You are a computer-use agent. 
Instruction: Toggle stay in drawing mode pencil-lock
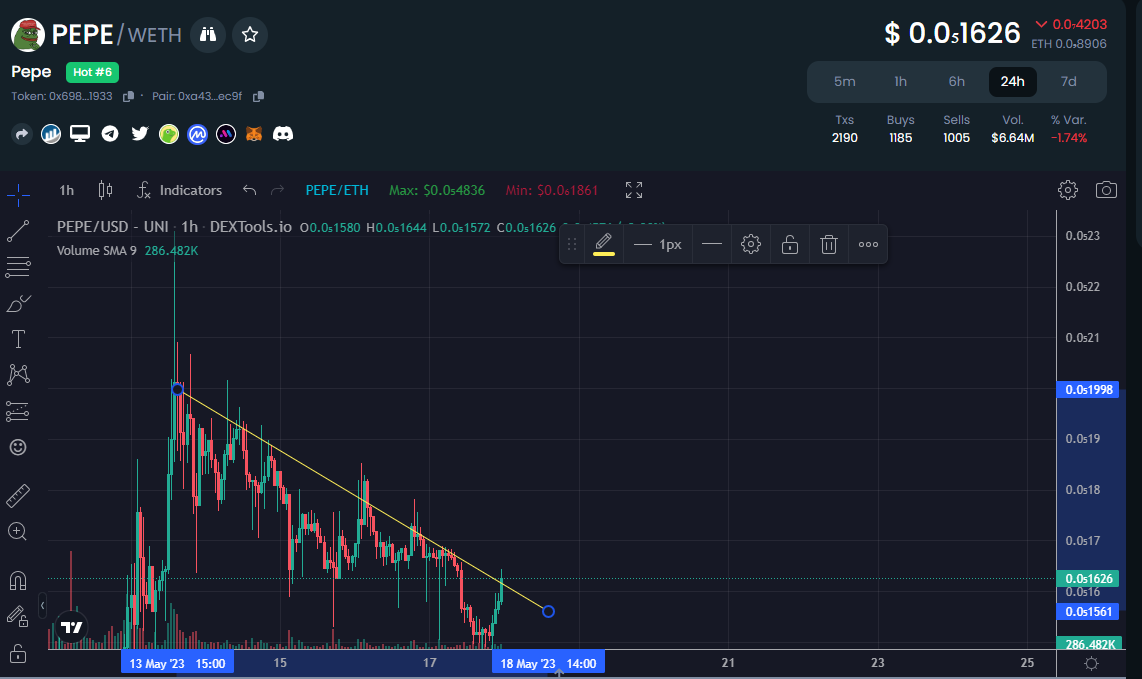(x=18, y=617)
